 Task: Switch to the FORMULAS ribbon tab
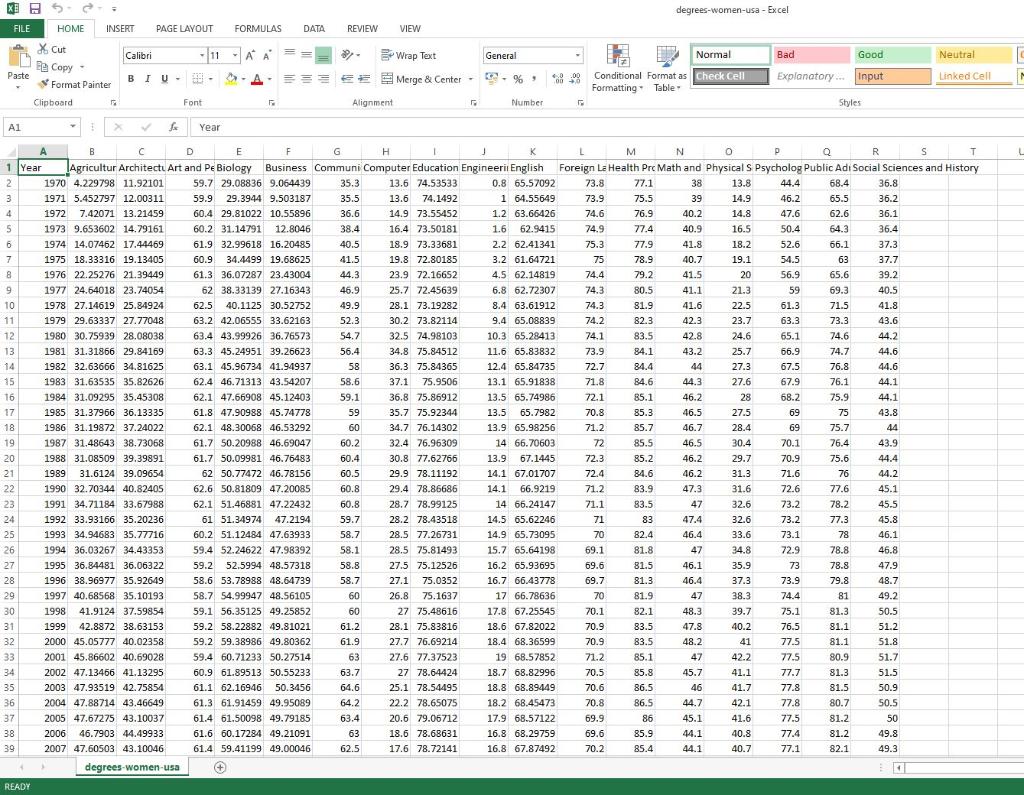(x=257, y=28)
